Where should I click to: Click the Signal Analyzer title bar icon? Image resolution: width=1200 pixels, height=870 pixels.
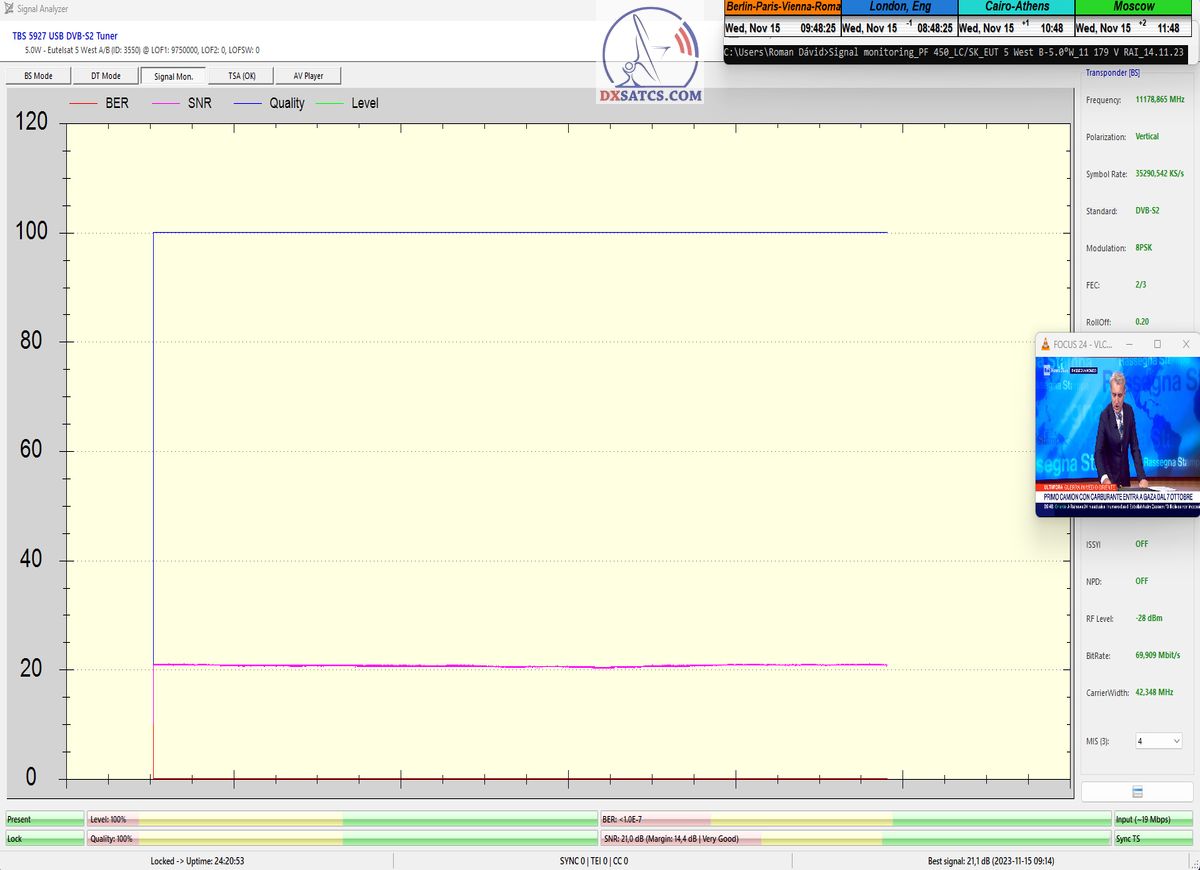click(x=9, y=8)
